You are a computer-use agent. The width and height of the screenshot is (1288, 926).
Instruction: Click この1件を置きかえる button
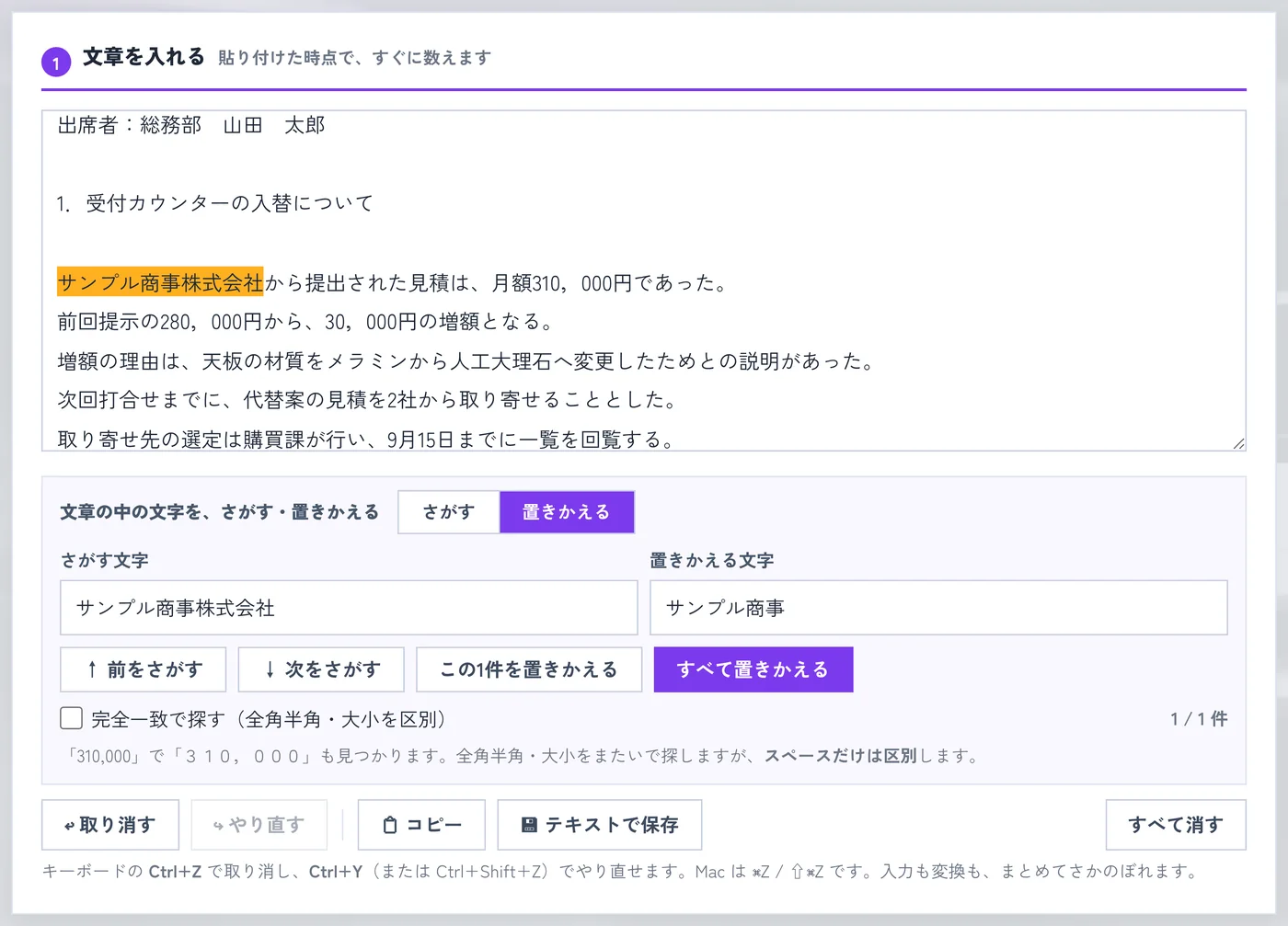[529, 669]
